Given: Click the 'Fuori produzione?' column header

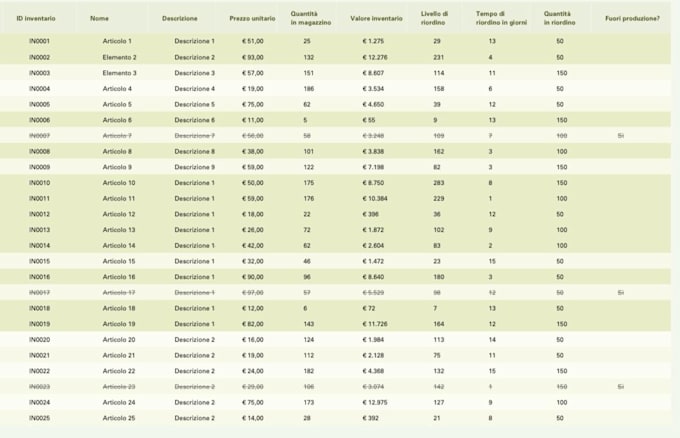Looking at the screenshot, I should [632, 18].
